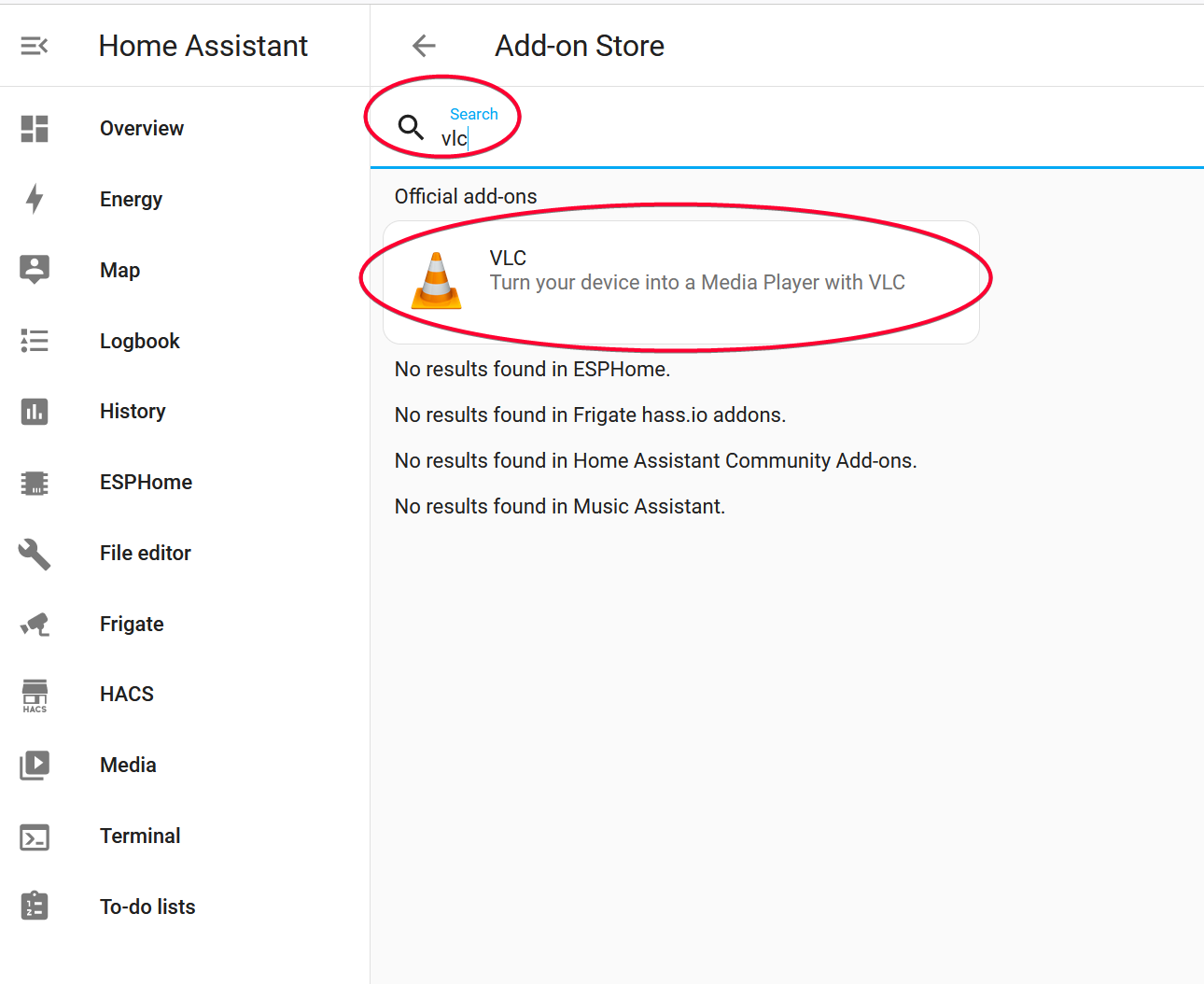Click the ESPHome chip icon
The image size is (1204, 984).
pyautogui.click(x=35, y=483)
